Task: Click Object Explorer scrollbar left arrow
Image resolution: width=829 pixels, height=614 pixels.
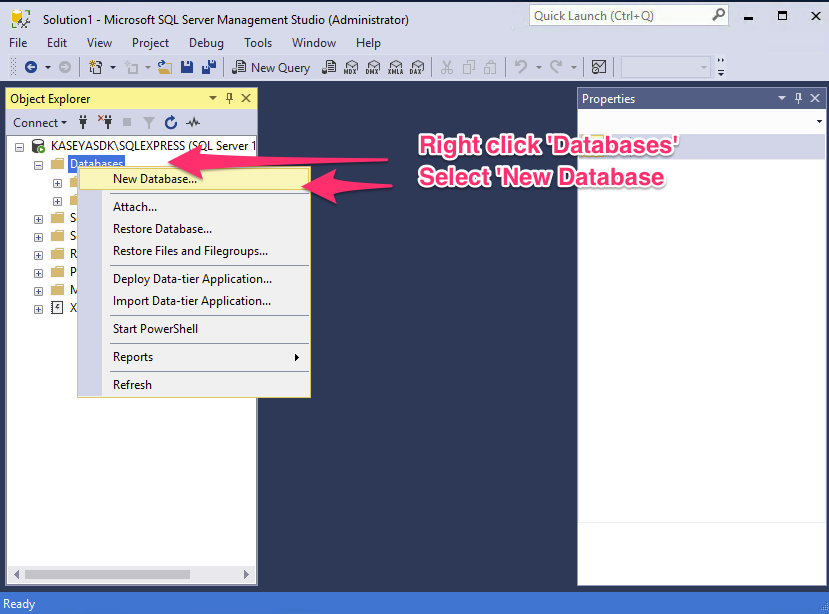Action: pos(16,574)
